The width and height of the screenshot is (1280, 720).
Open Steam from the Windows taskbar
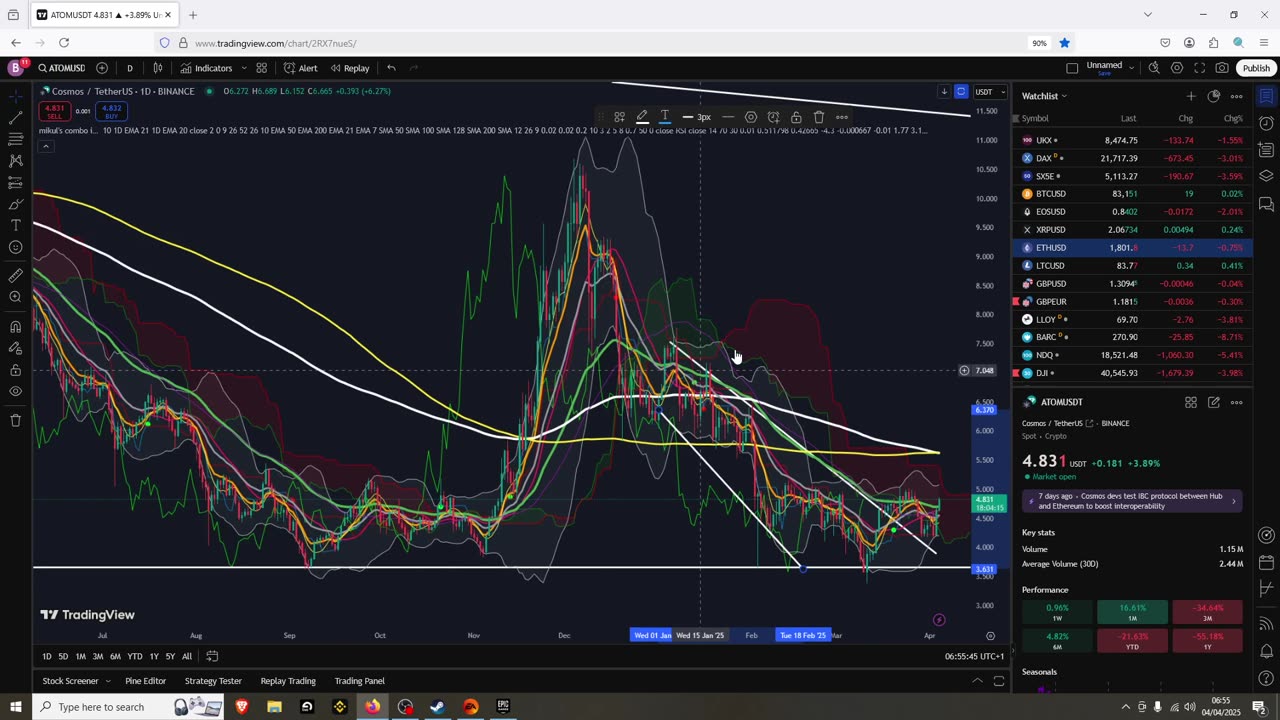coord(437,707)
